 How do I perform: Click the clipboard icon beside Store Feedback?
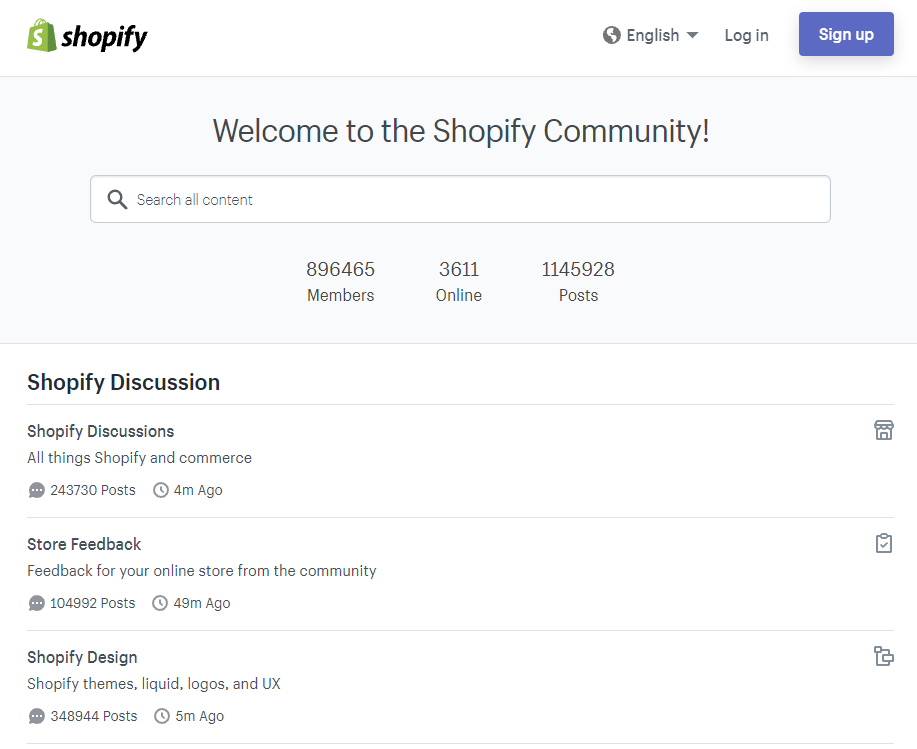click(x=883, y=543)
